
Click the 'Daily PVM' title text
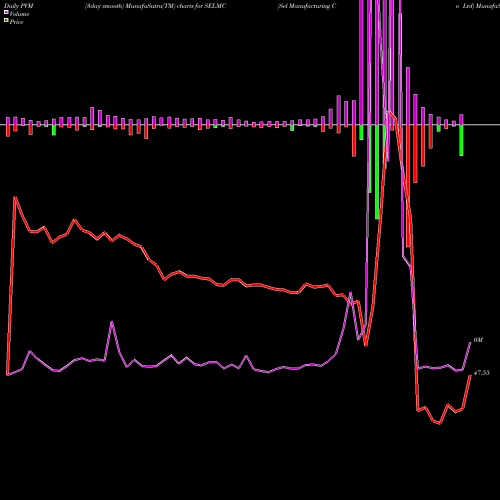19,6
